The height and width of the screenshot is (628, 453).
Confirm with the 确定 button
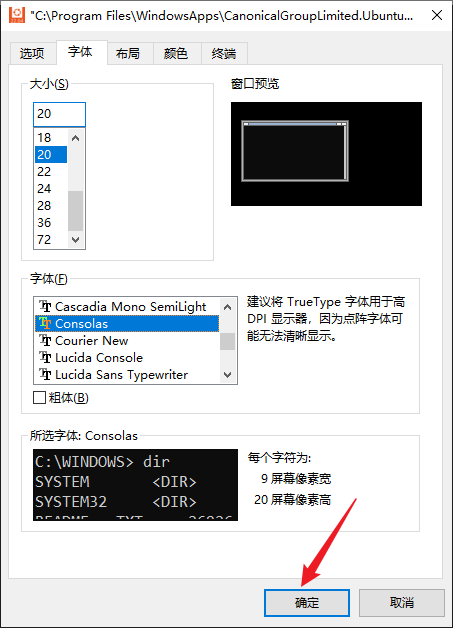pos(307,602)
